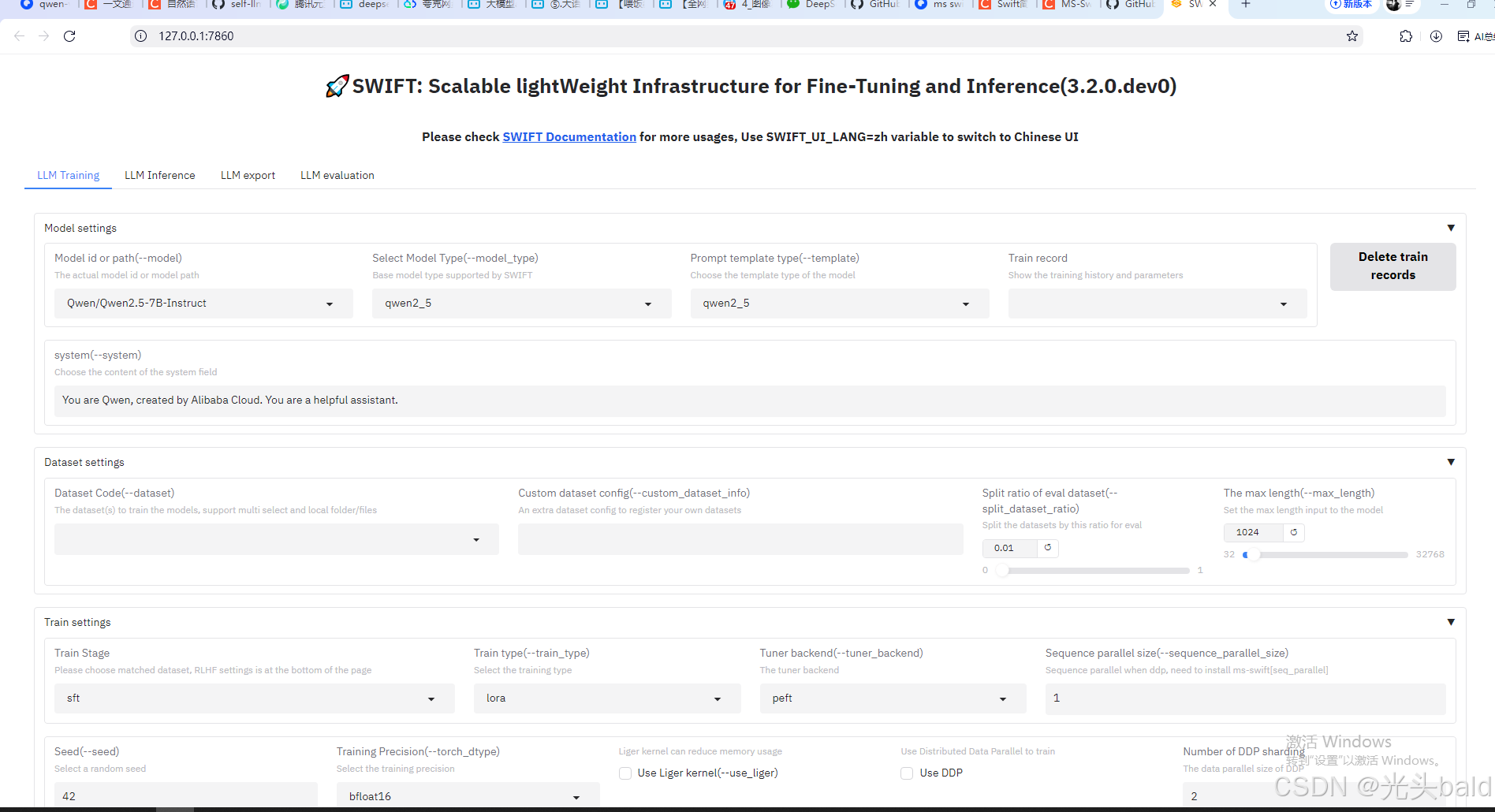Screen dimensions: 1495x812
Task: Switch to the DeepS WeChat-icon browser tab
Action: click(x=812, y=4)
